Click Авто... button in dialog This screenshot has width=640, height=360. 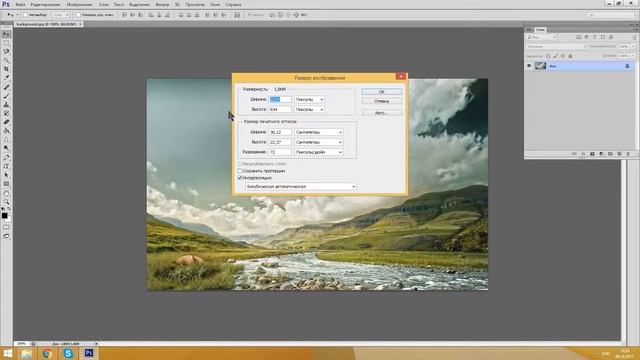point(382,113)
